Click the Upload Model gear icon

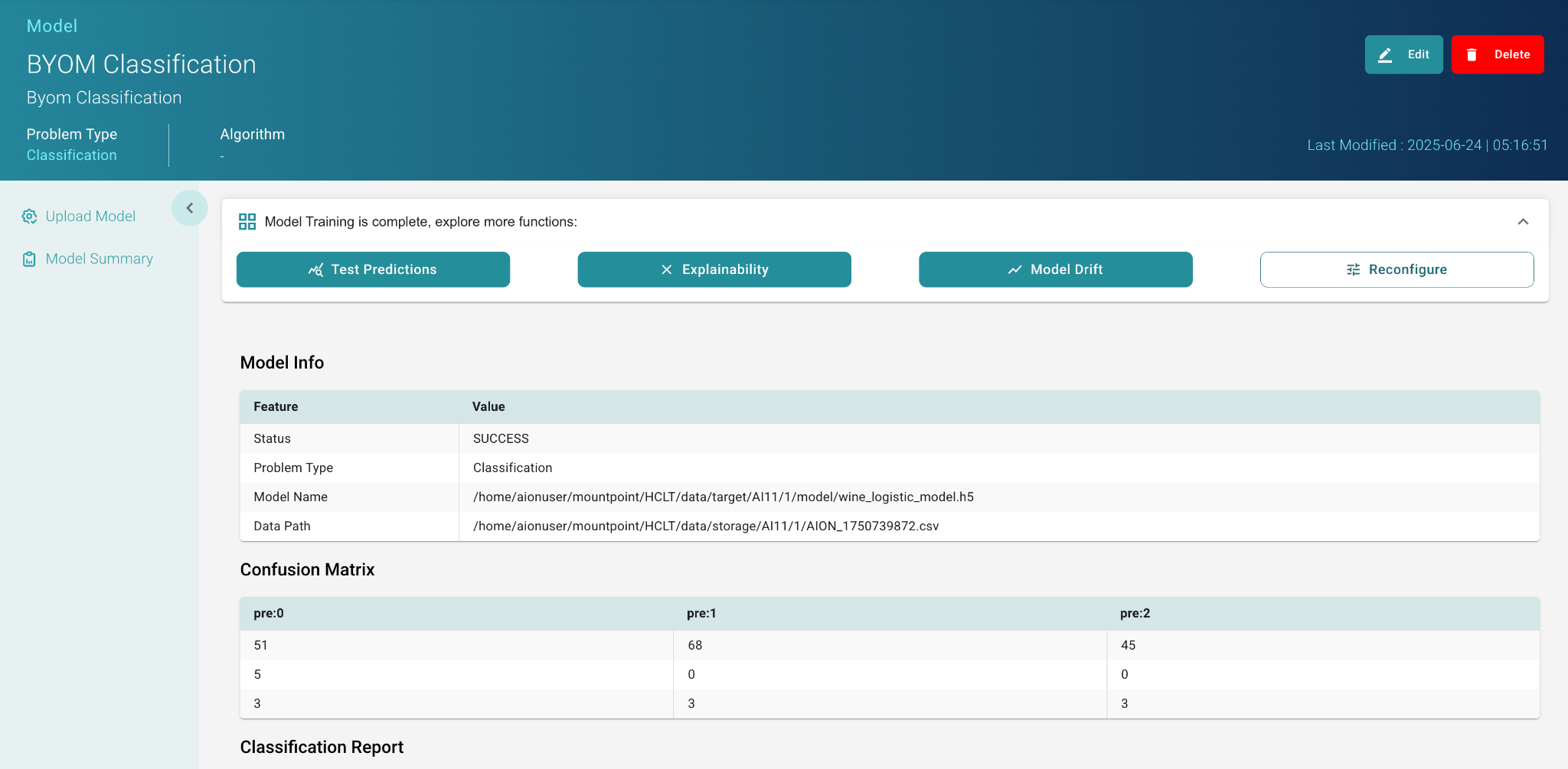29,217
